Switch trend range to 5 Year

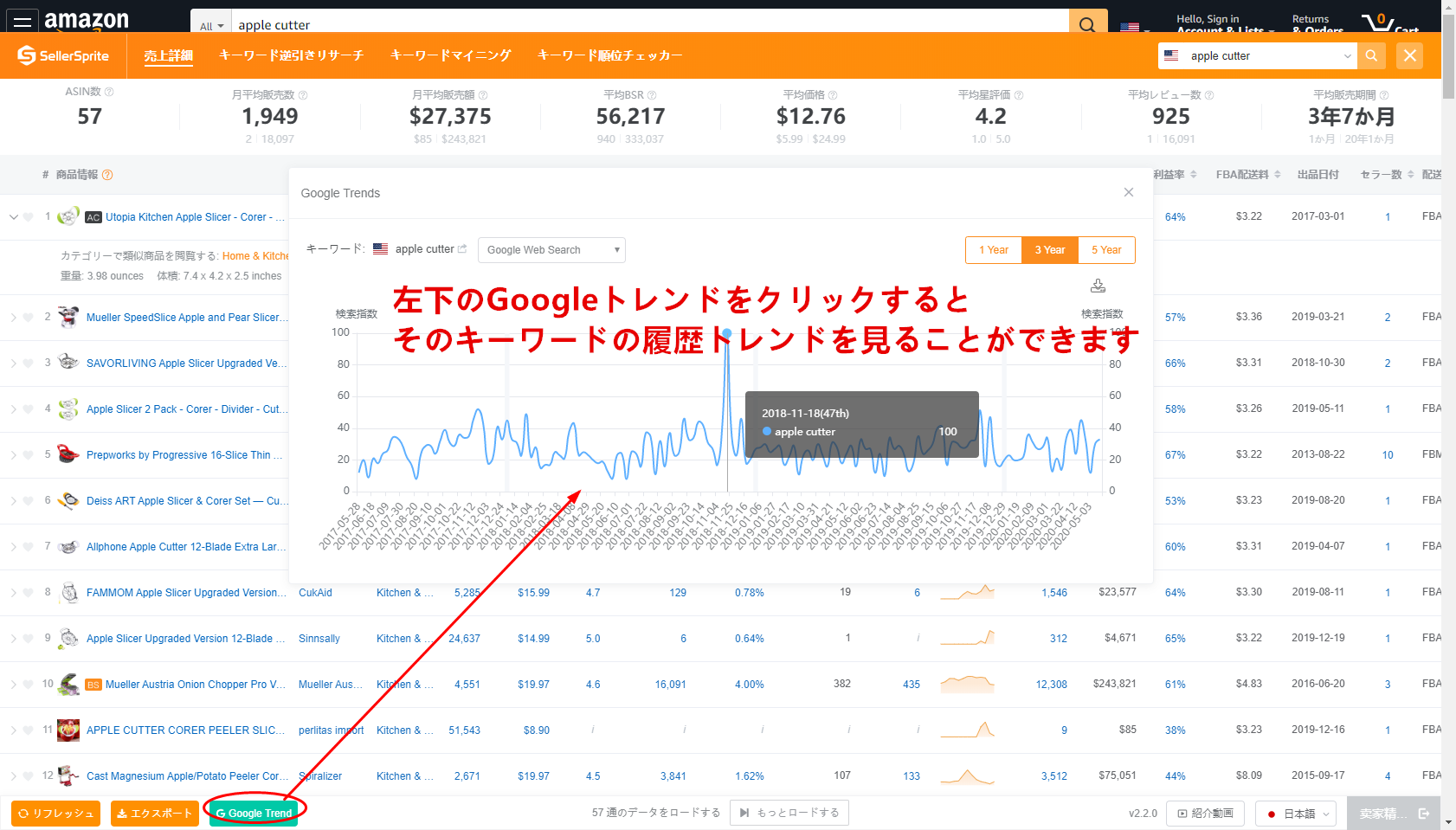click(x=1106, y=250)
